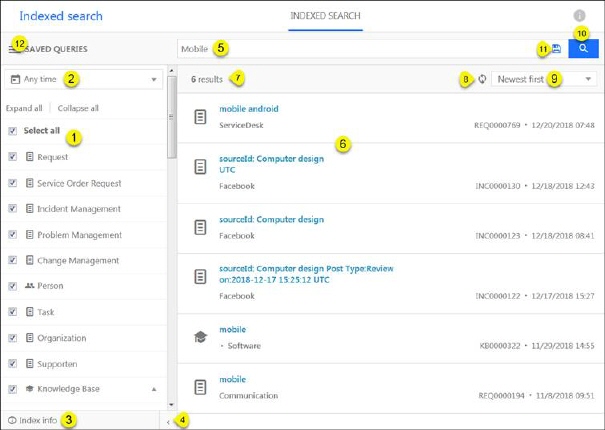Save the query with the floppy disk icon
This screenshot has height=430, width=605.
[x=556, y=48]
